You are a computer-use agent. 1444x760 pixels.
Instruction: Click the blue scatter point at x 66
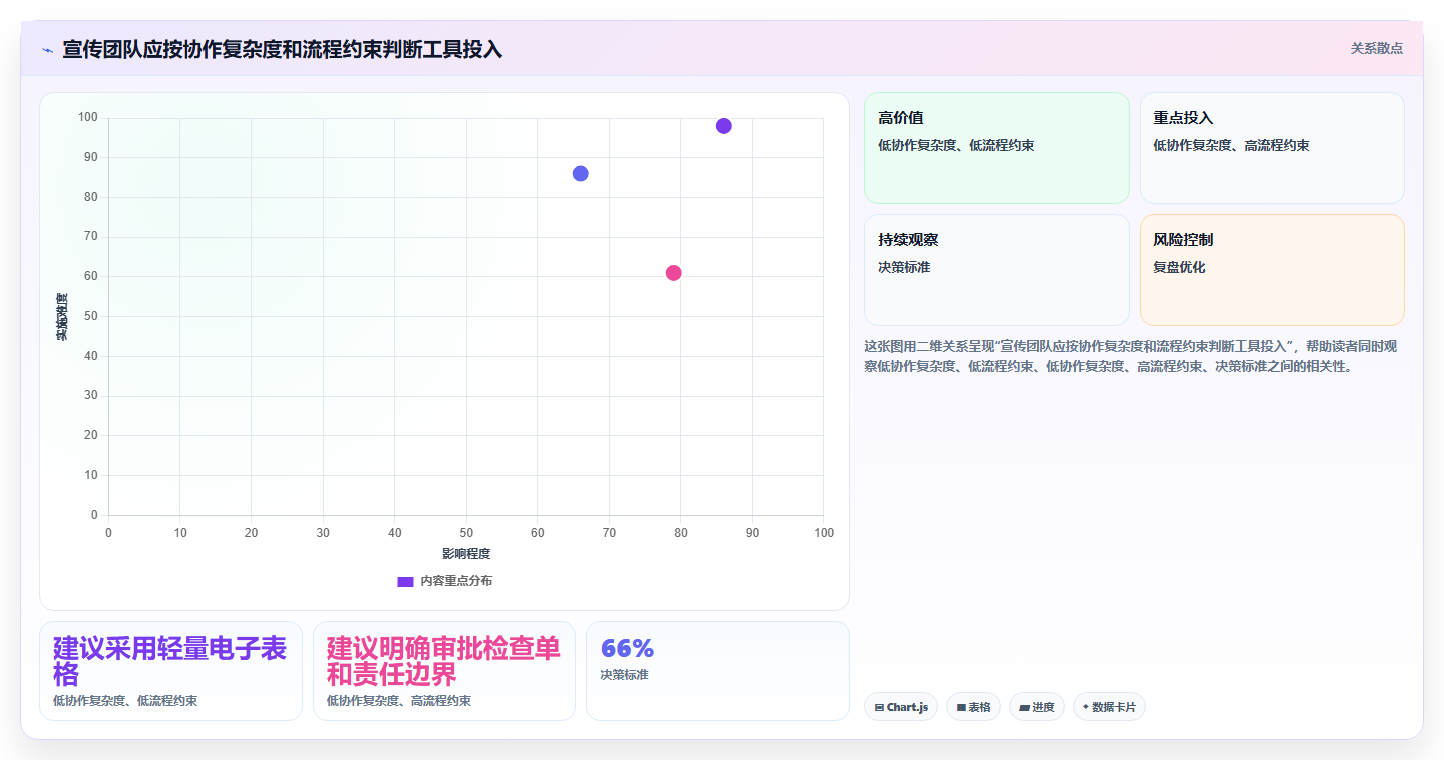pyautogui.click(x=580, y=174)
